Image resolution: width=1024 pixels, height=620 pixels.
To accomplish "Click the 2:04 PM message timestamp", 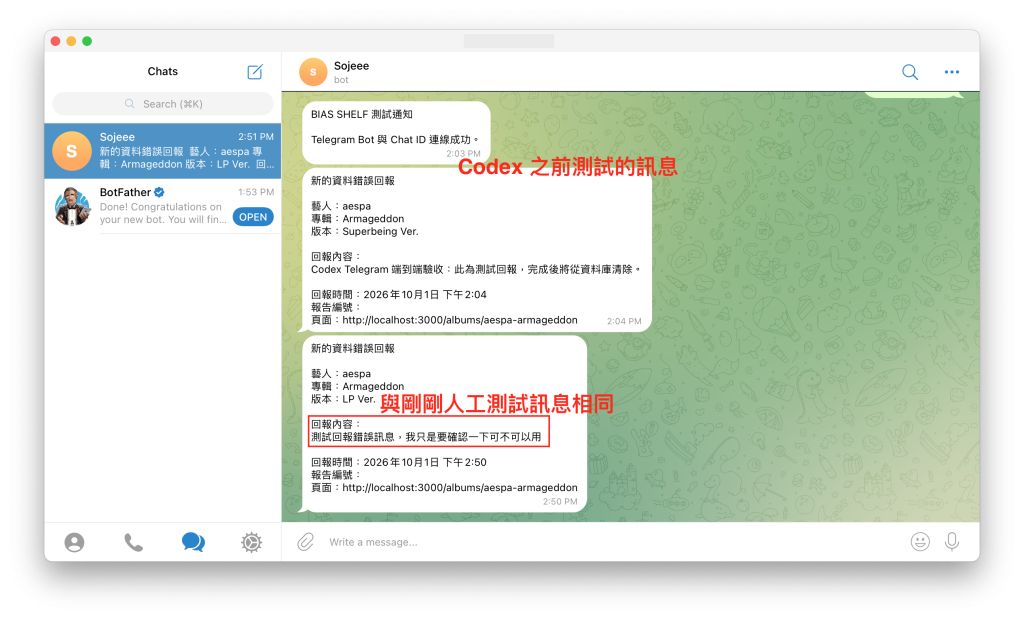I will point(624,321).
